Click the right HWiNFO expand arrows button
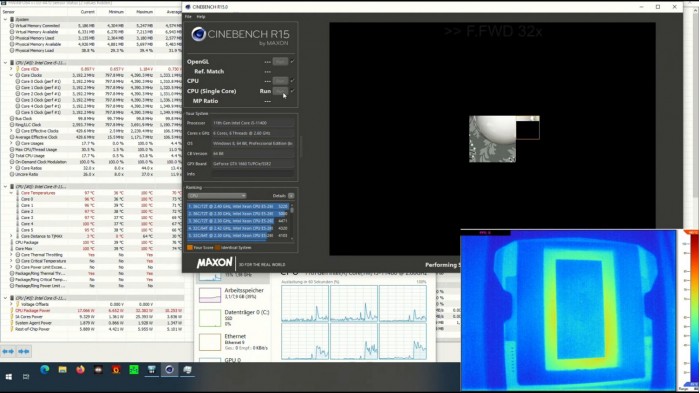Screen dimensions: 700x393 coord(24,351)
